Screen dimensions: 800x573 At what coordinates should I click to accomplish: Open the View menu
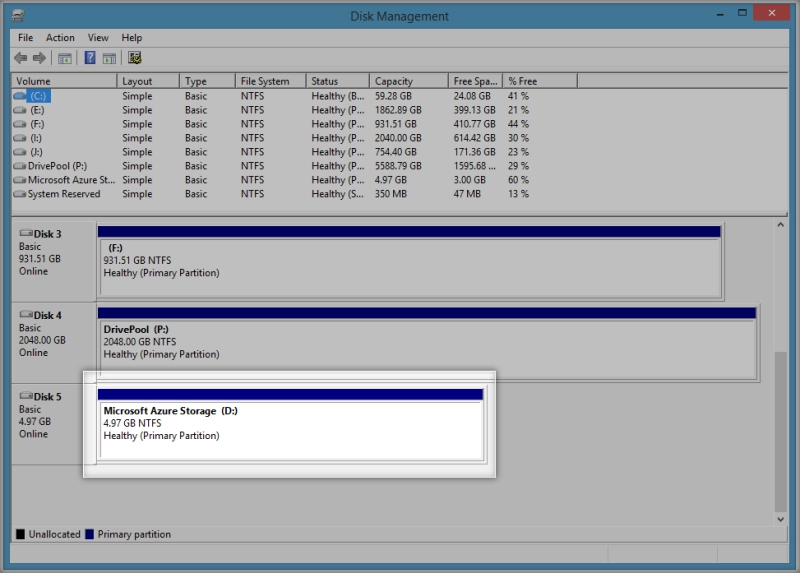pyautogui.click(x=98, y=38)
